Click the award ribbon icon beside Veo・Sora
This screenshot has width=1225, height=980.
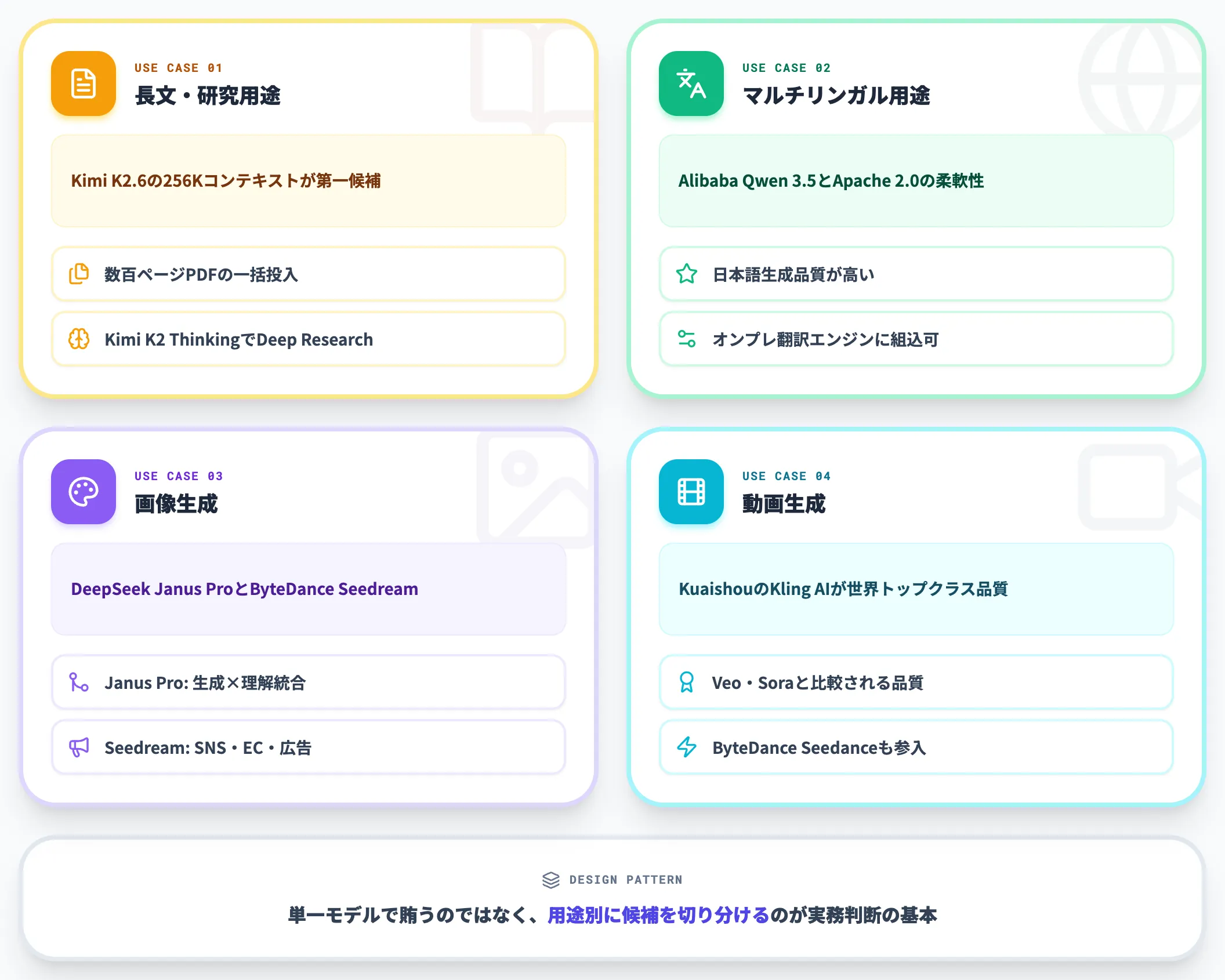click(687, 682)
